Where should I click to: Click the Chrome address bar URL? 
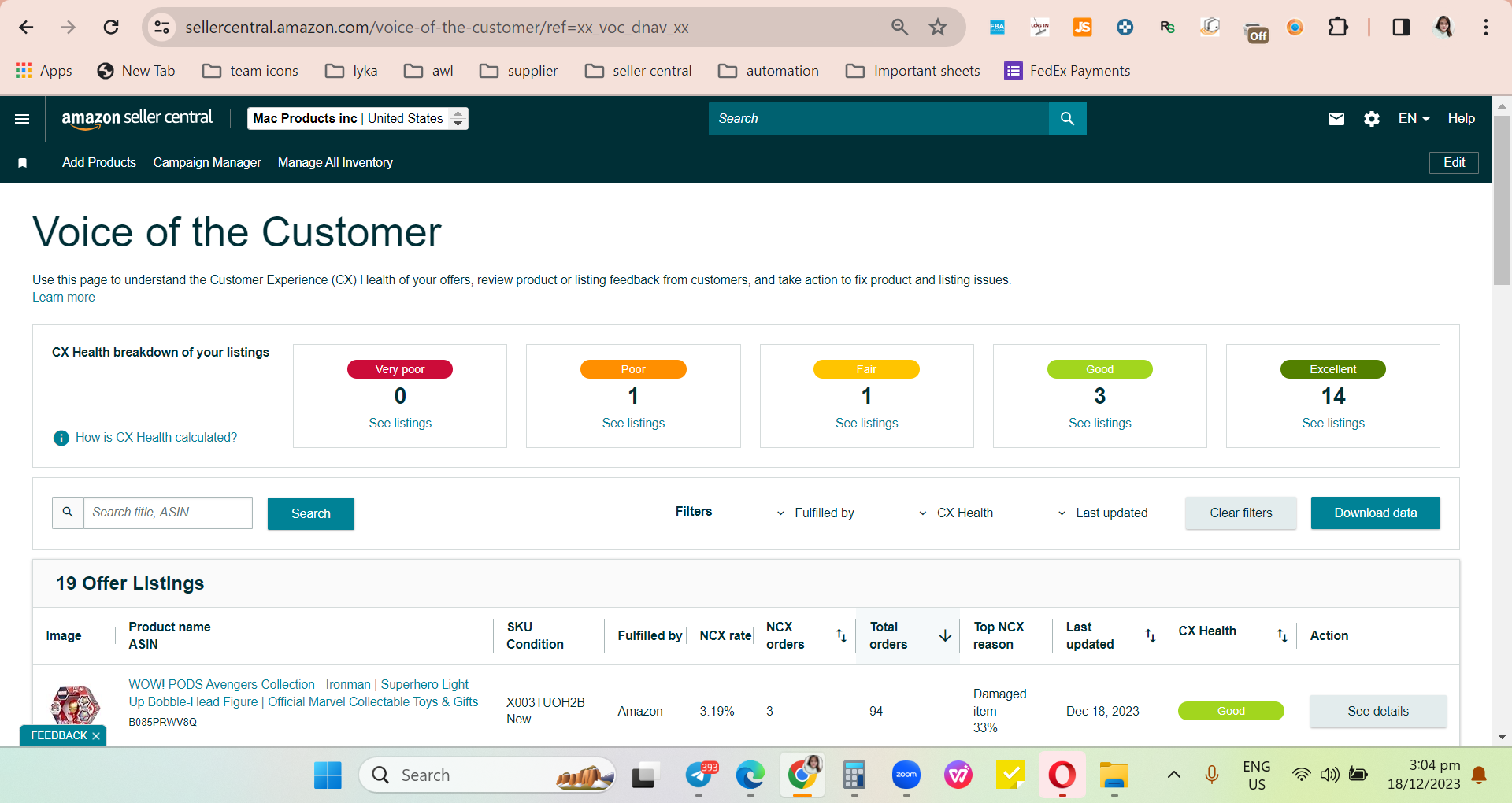437,28
